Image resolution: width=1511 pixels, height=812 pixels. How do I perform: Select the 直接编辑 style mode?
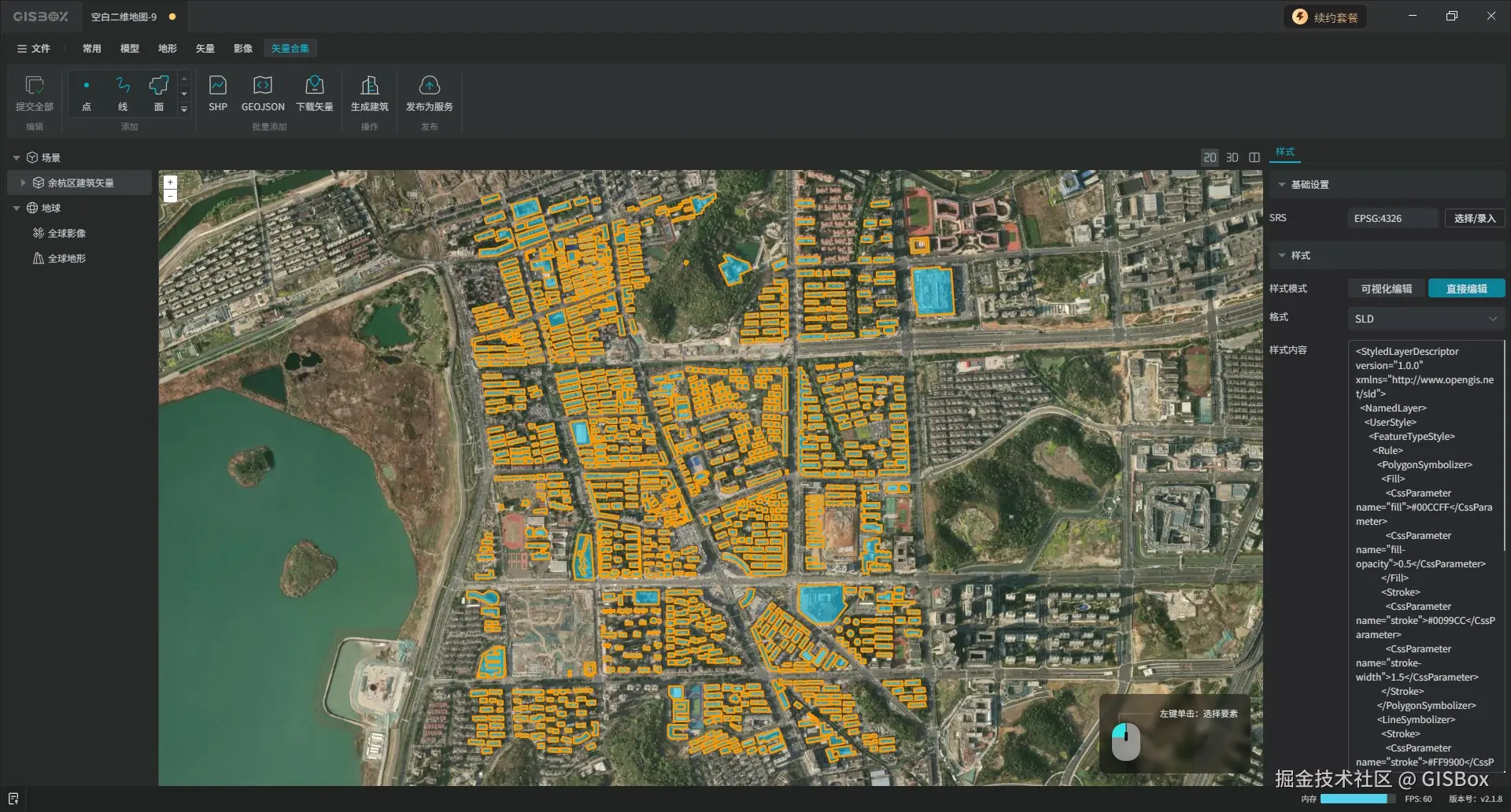point(1467,289)
